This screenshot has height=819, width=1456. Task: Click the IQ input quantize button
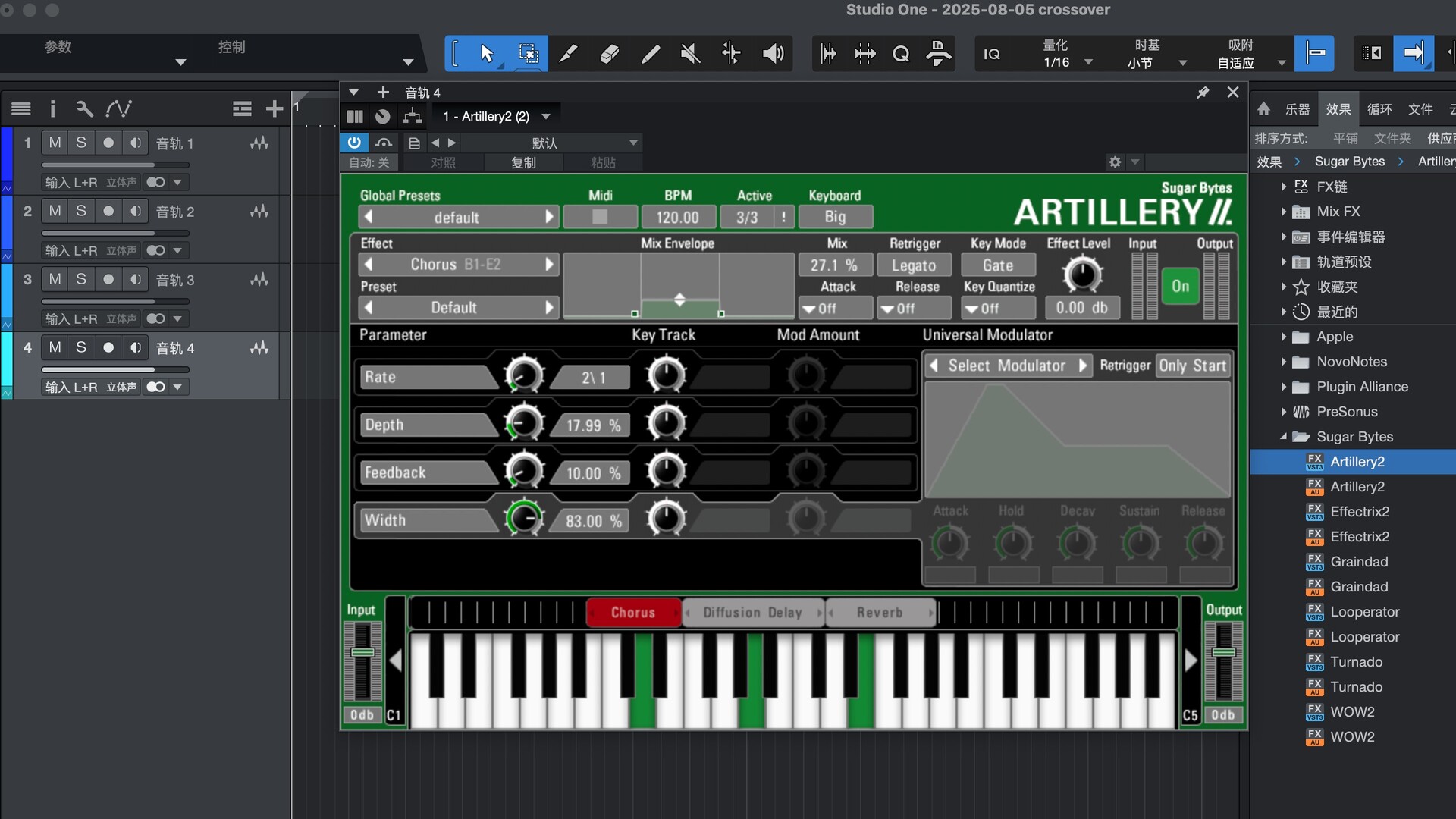click(992, 54)
